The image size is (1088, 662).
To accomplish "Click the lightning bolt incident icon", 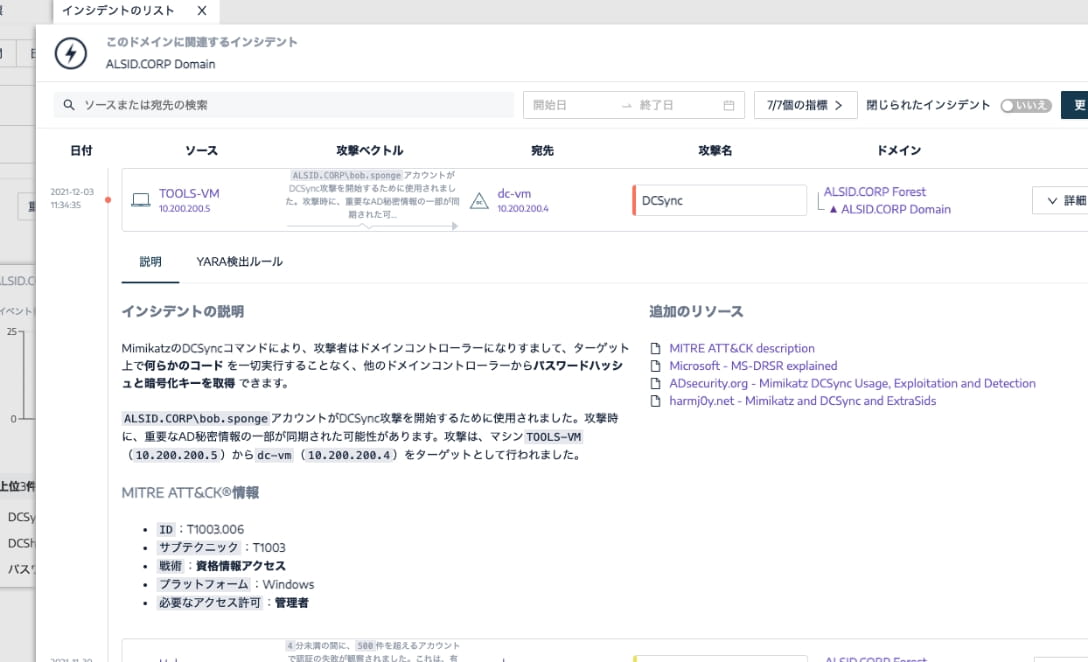I will click(71, 53).
